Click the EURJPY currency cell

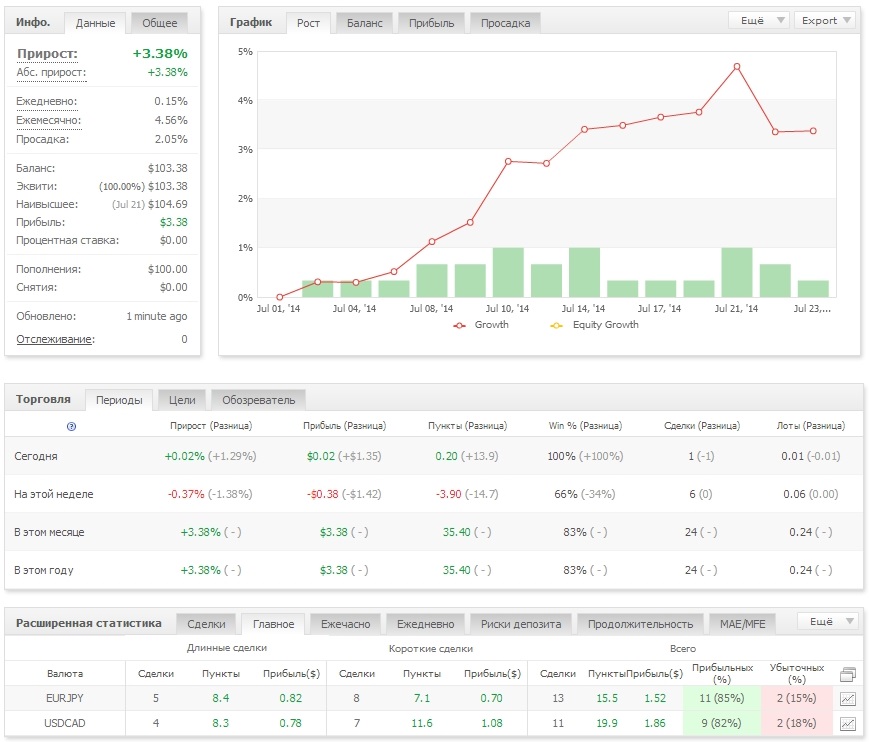pyautogui.click(x=64, y=699)
